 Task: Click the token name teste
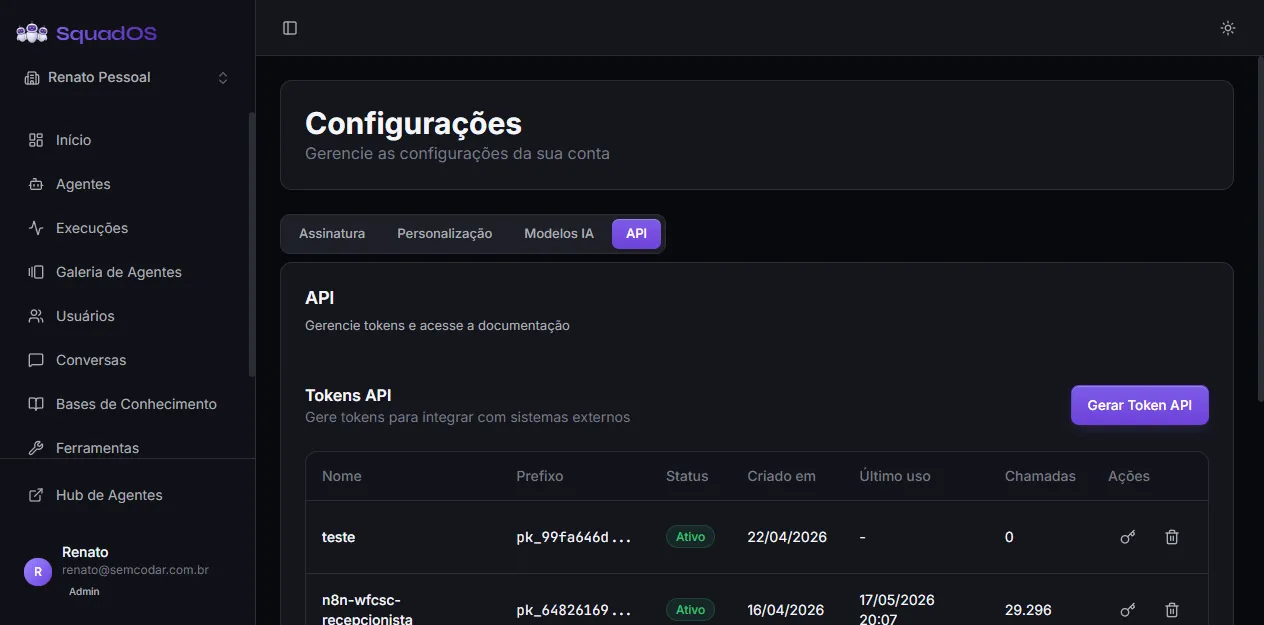click(338, 537)
